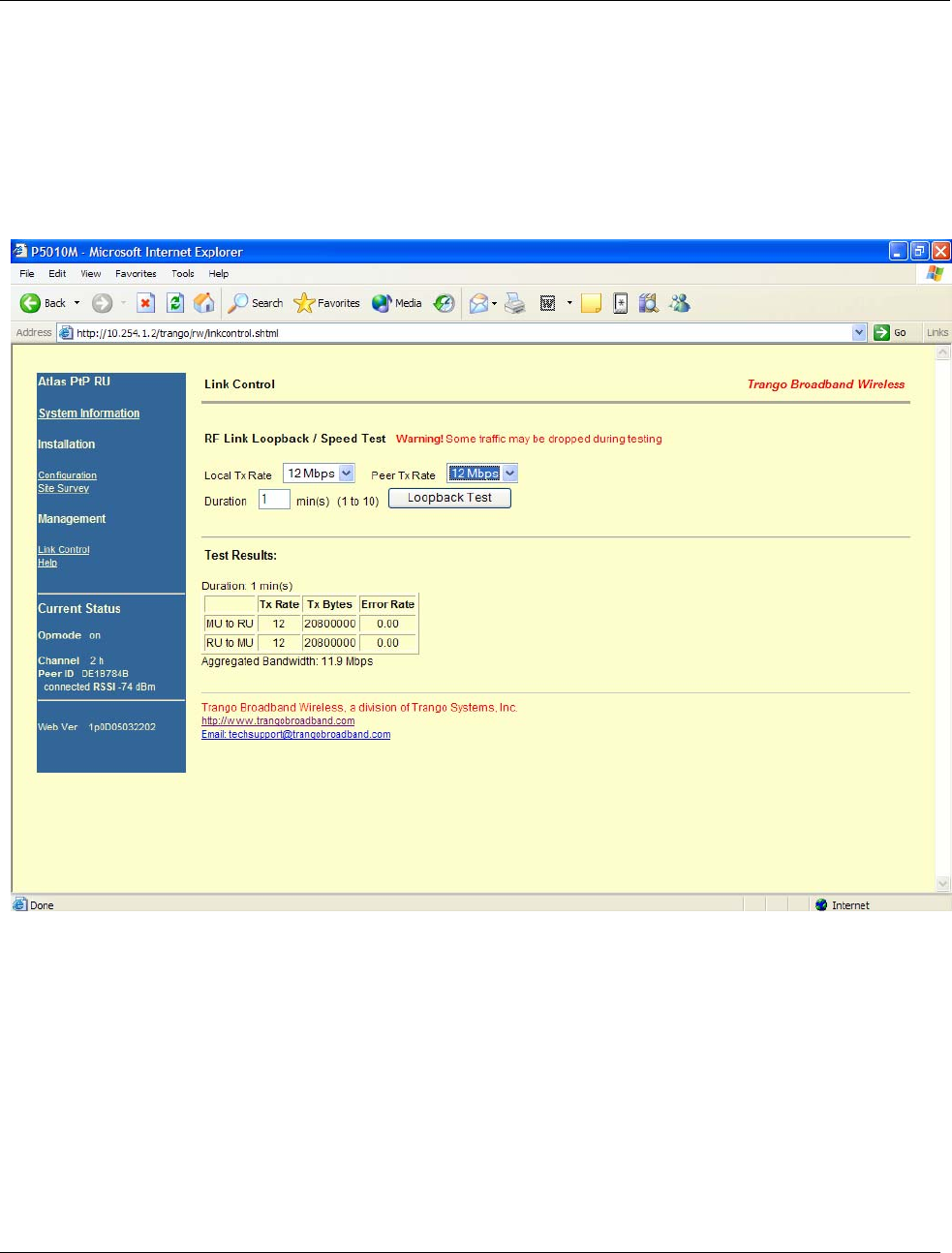Click the Trango Broadband Wireless header text
This screenshot has height=1253, width=952.
click(826, 384)
